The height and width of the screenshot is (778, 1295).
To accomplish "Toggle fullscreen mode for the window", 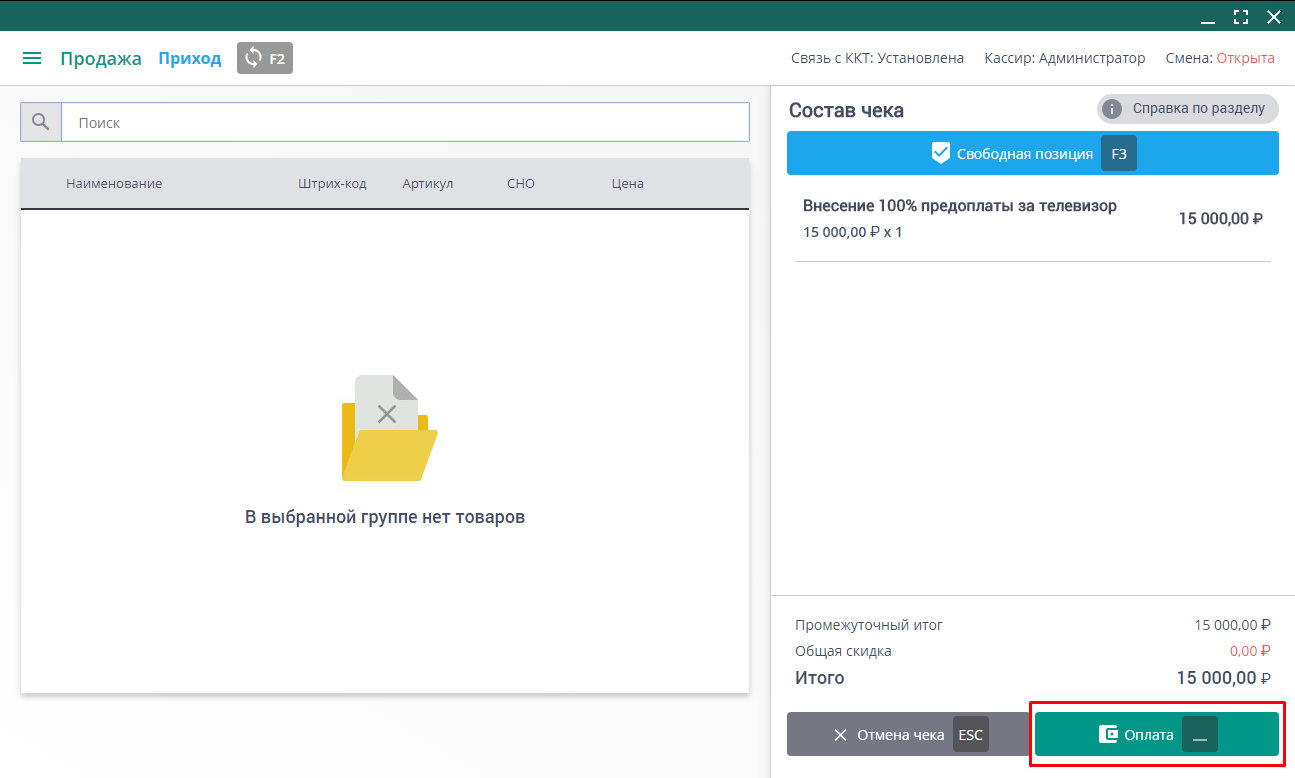I will point(1241,16).
